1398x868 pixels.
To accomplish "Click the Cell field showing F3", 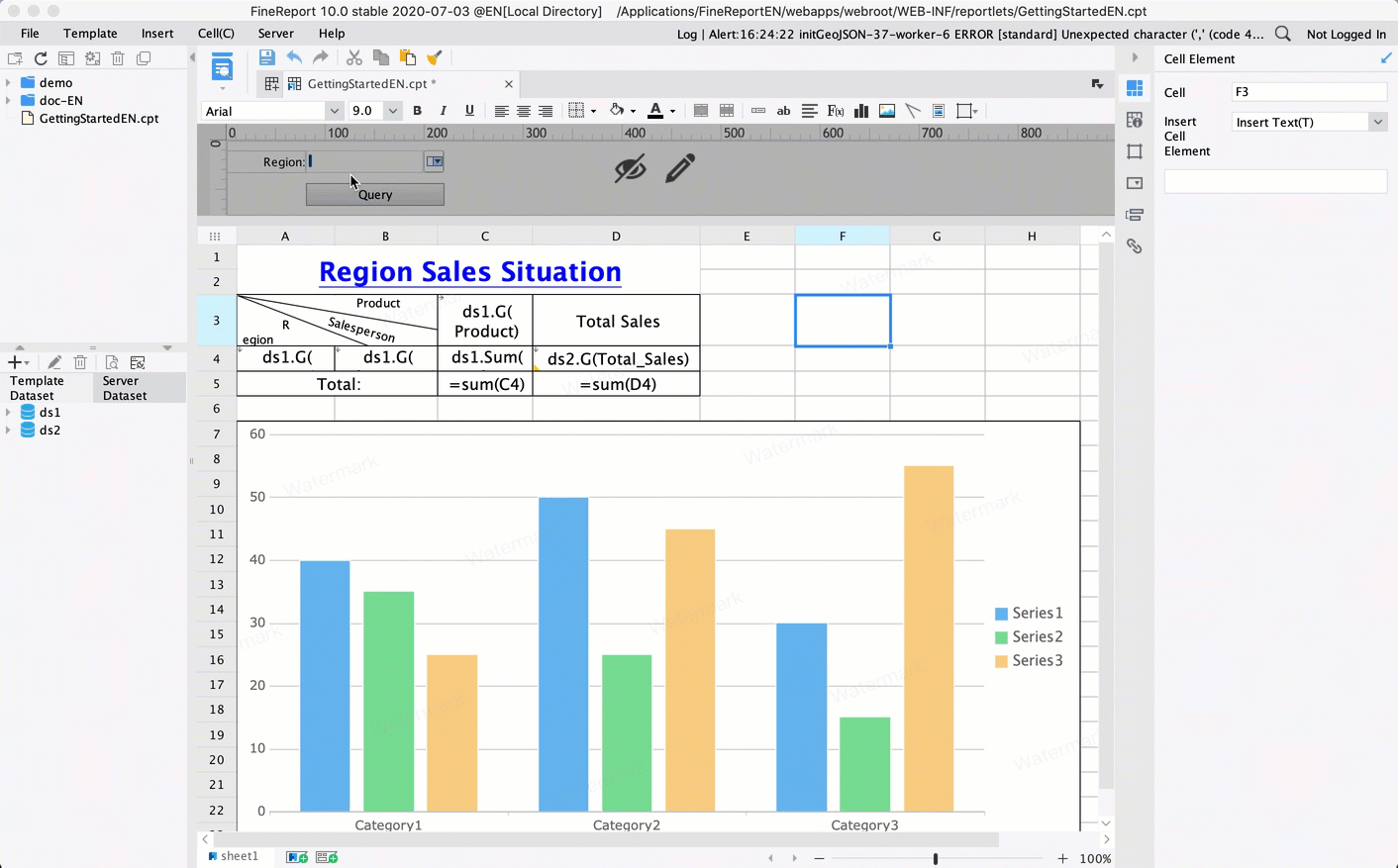I will tap(1309, 91).
